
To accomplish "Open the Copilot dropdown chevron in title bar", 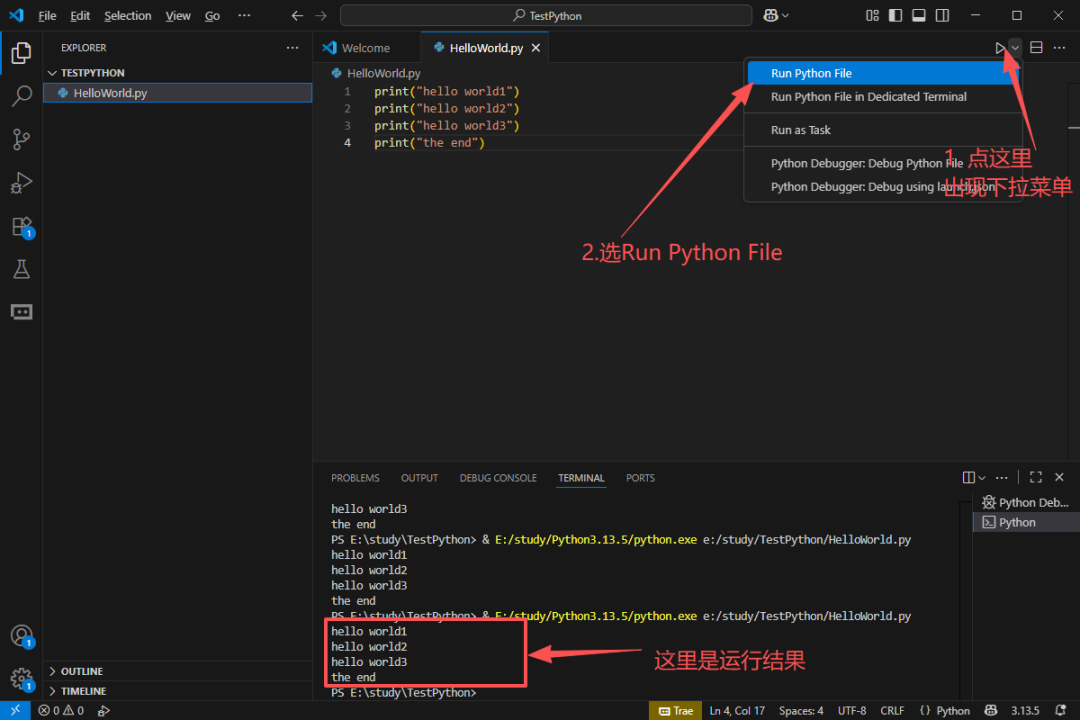I will [x=785, y=15].
